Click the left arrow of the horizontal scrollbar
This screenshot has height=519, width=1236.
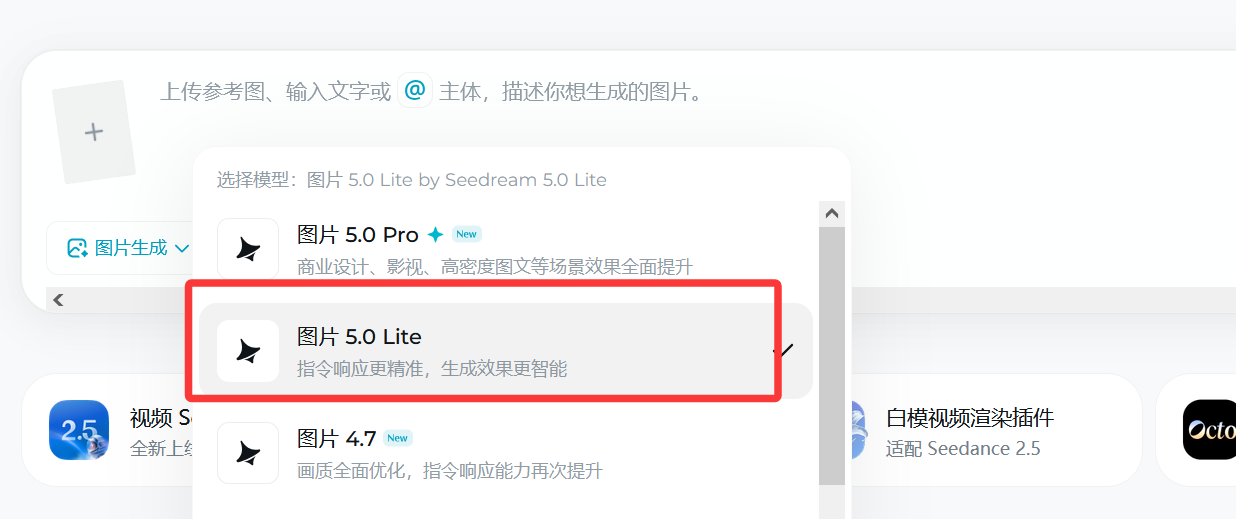[58, 299]
